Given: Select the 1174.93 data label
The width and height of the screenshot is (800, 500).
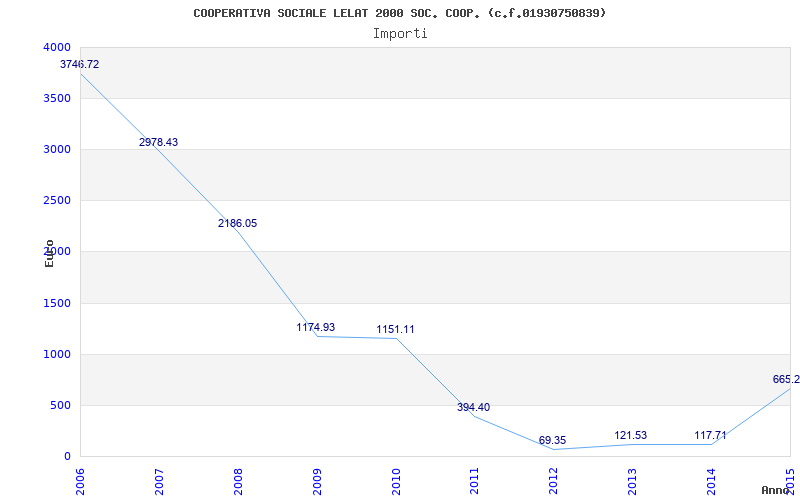Looking at the screenshot, I should point(316,327).
